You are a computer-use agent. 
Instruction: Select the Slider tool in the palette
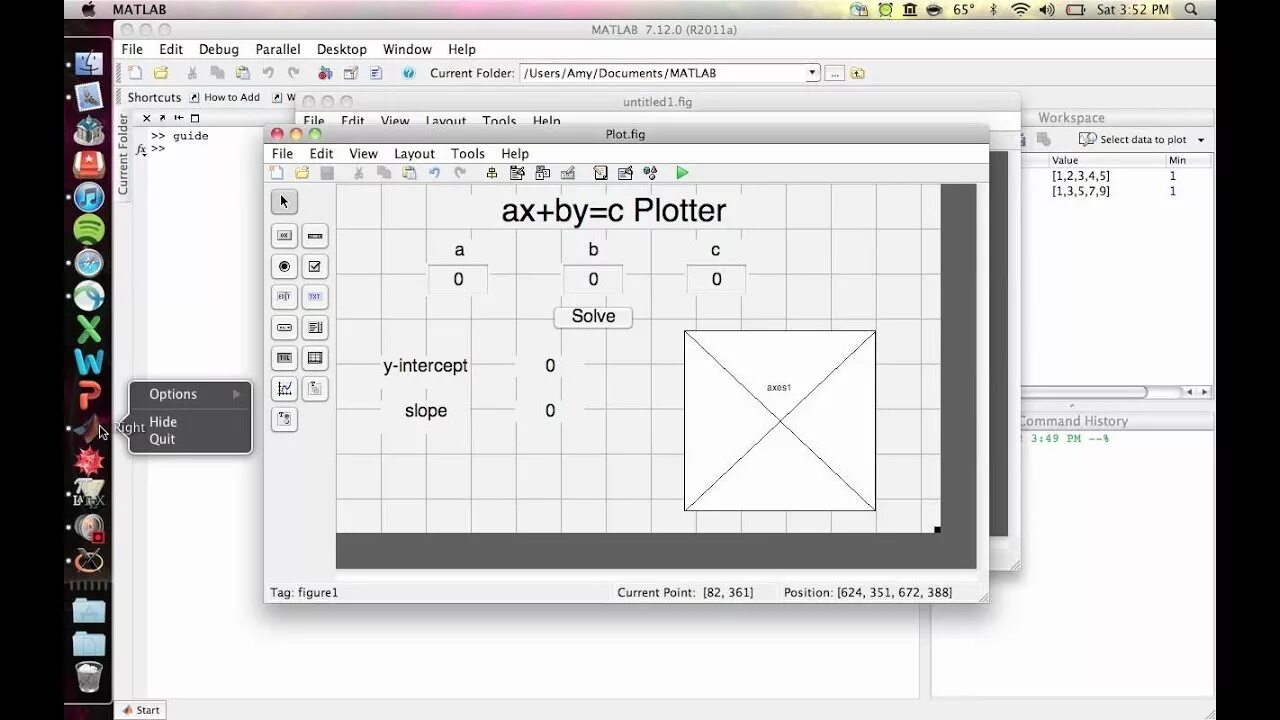(x=315, y=236)
